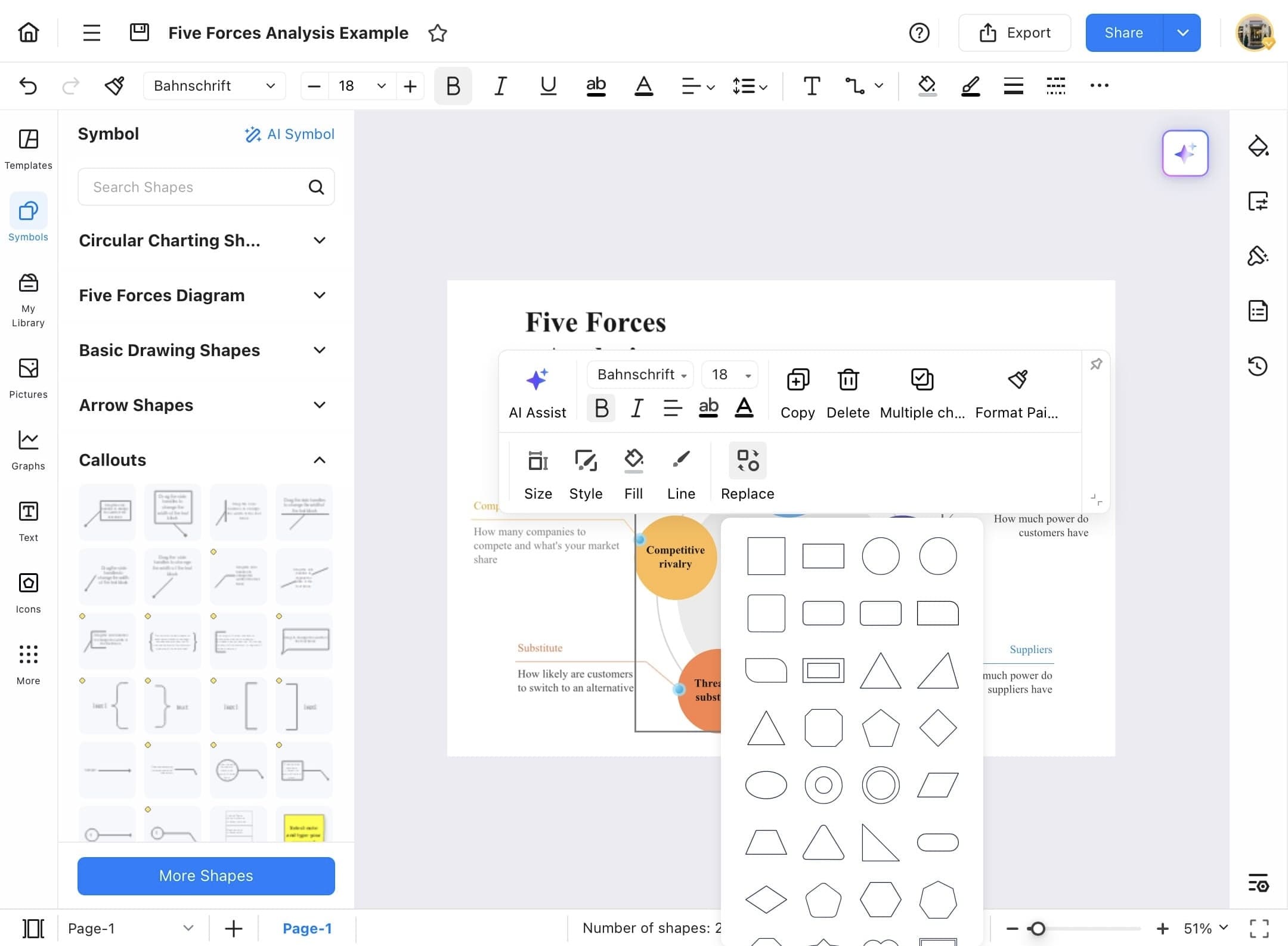Open the Pictures panel
The width and height of the screenshot is (1288, 946).
tap(27, 376)
